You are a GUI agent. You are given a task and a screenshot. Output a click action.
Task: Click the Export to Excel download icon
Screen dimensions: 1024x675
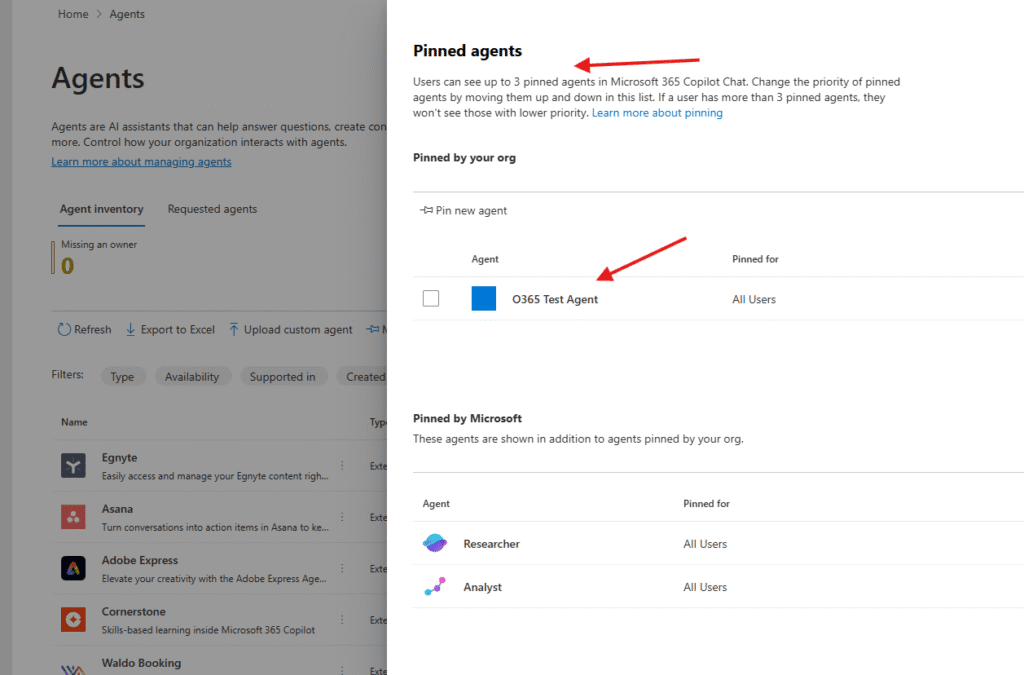tap(131, 329)
